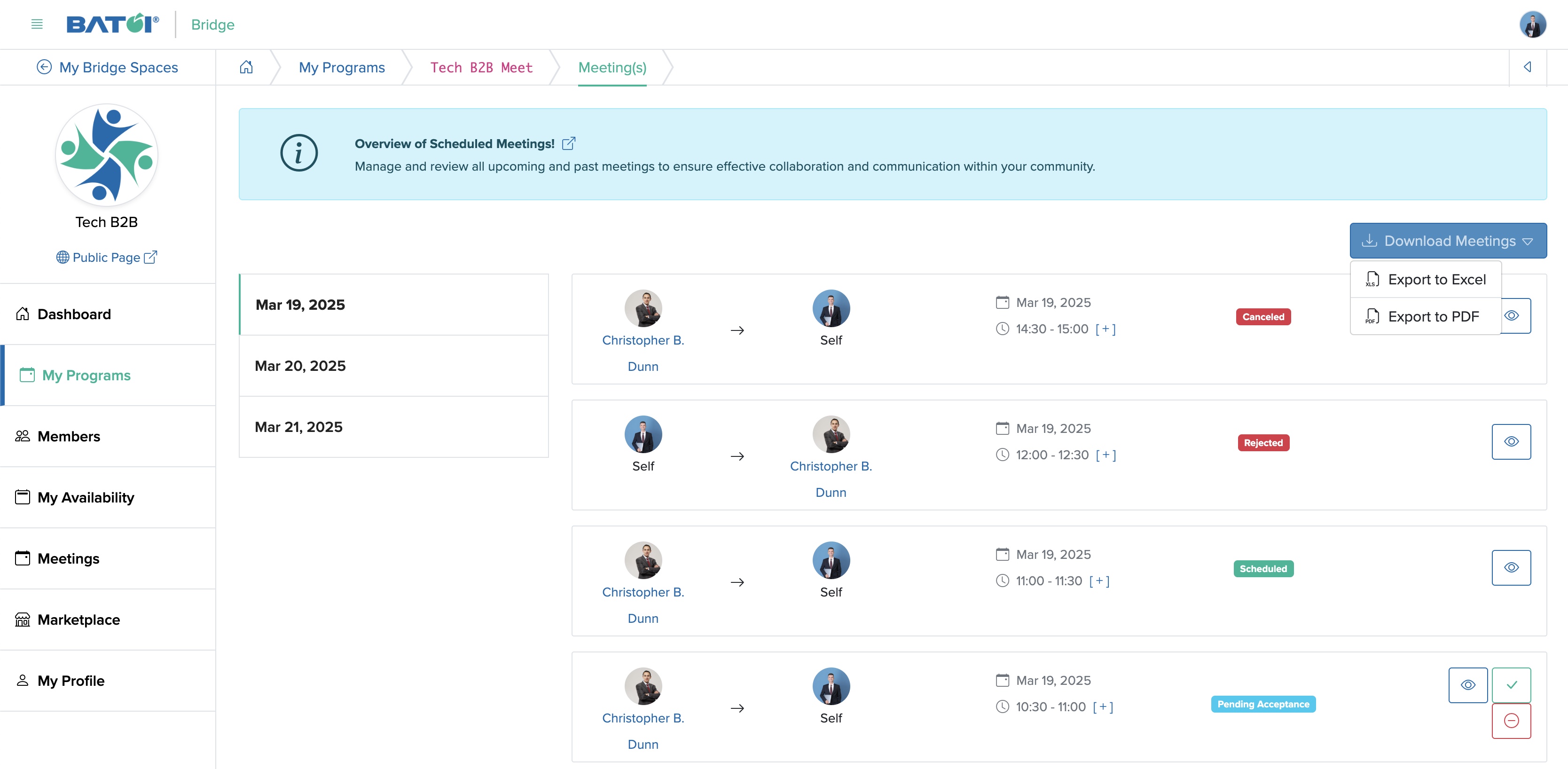Open the hamburger menu icon
Viewport: 1568px width, 769px height.
(37, 24)
